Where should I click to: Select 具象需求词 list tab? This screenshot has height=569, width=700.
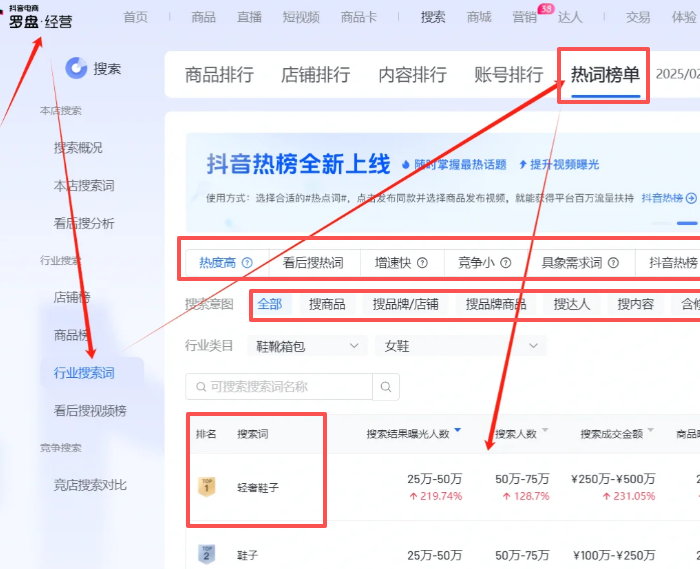pos(581,263)
